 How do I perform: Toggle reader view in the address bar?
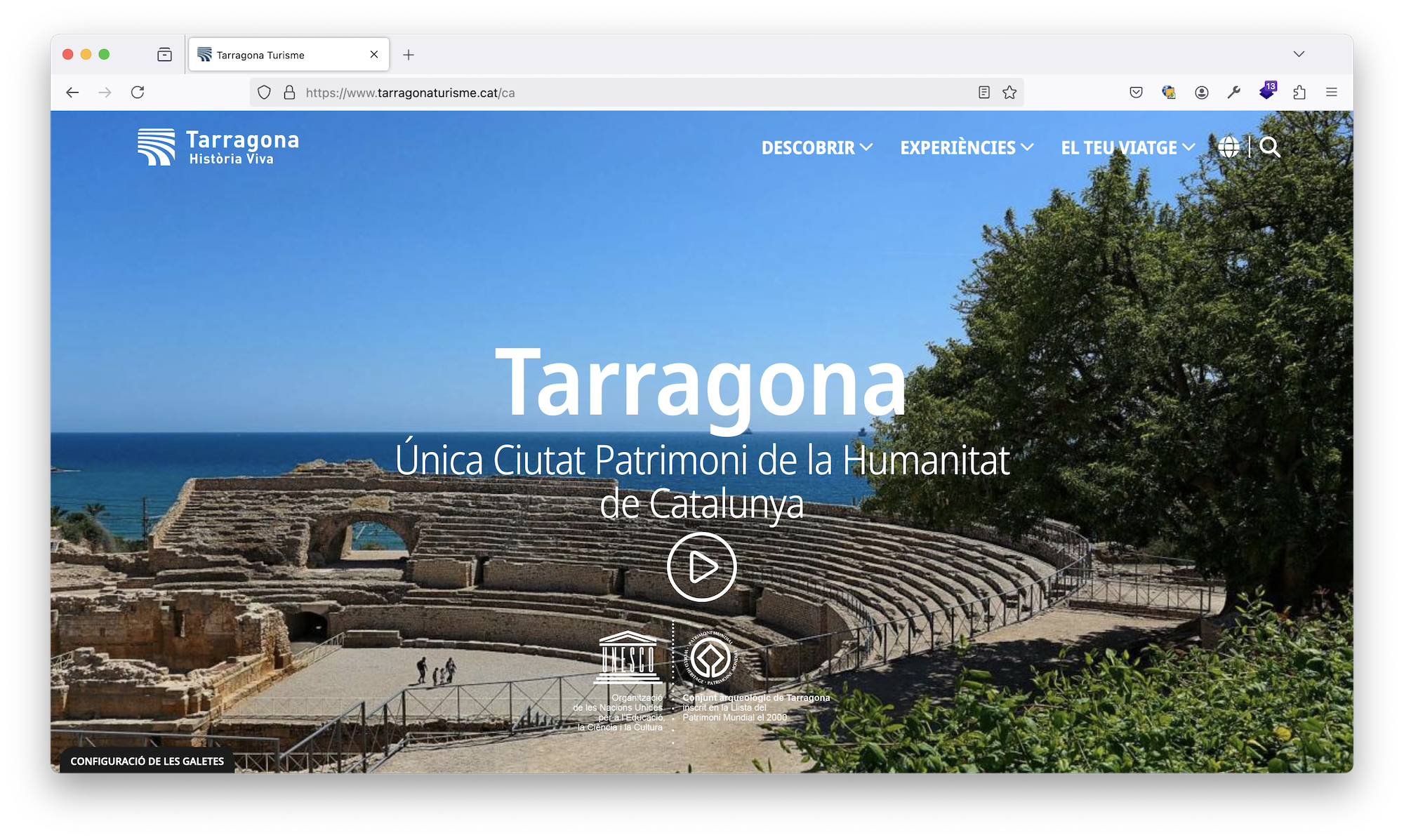click(x=984, y=93)
